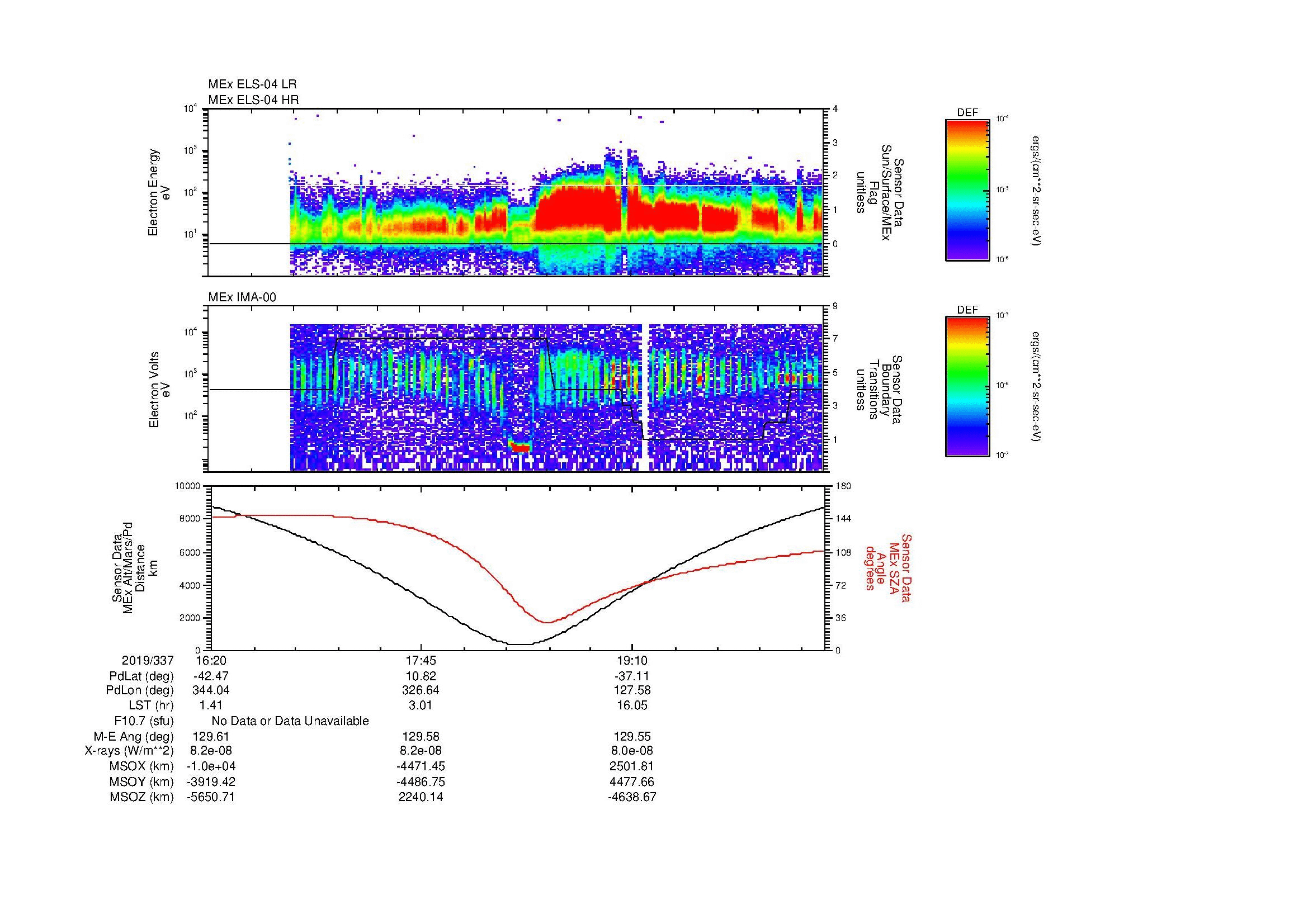Viewport: 1308px width, 924px height.
Task: Click the lower DEF color bar
Action: pos(967,387)
